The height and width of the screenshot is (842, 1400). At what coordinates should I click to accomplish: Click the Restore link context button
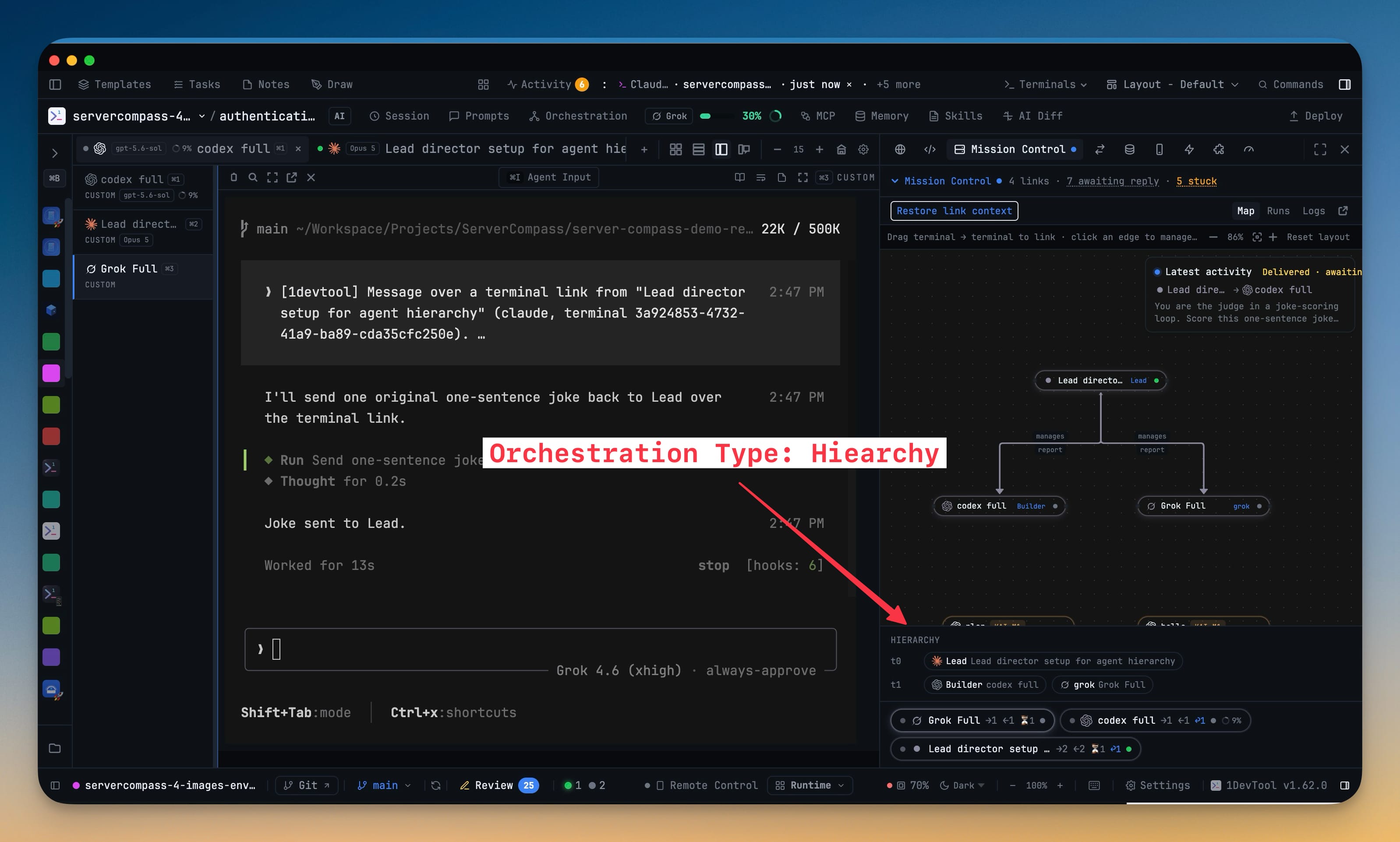click(x=954, y=211)
